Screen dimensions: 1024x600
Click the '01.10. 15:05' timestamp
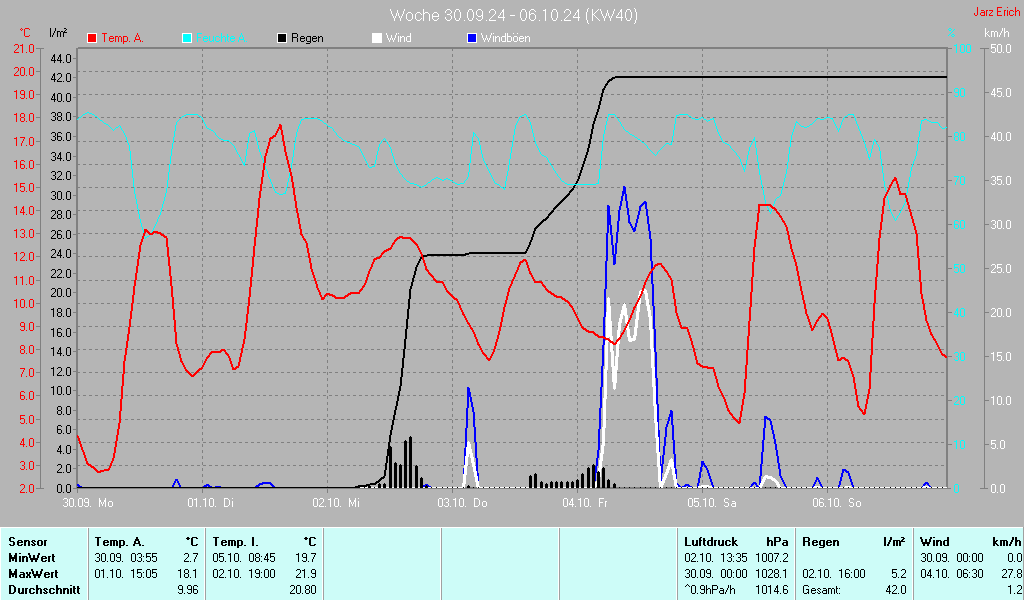(126, 574)
